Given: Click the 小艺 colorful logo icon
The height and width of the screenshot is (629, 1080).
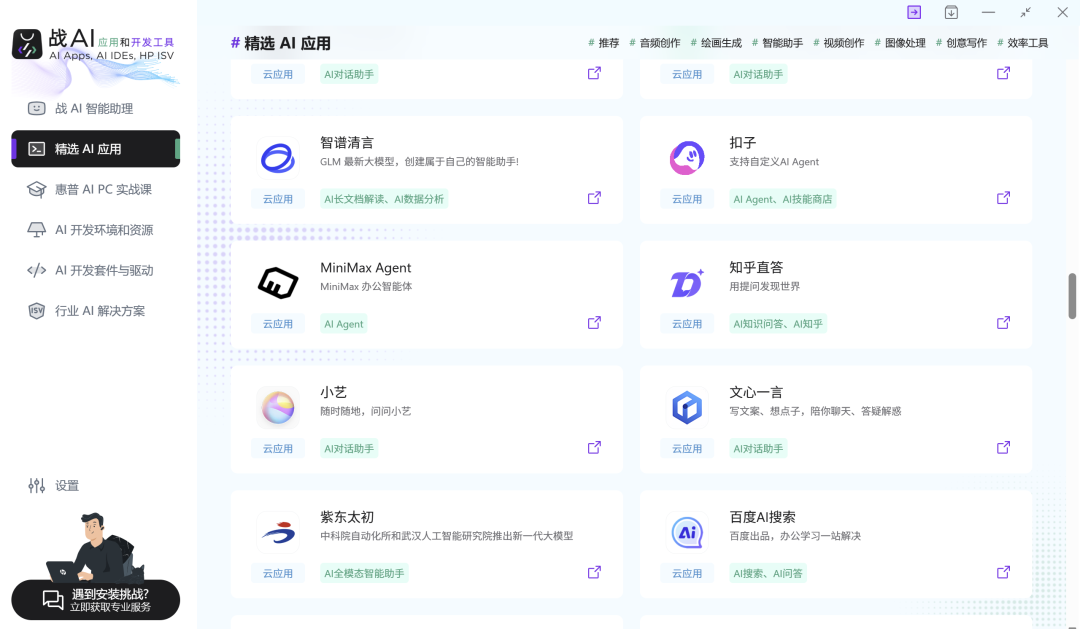Looking at the screenshot, I should (x=277, y=405).
